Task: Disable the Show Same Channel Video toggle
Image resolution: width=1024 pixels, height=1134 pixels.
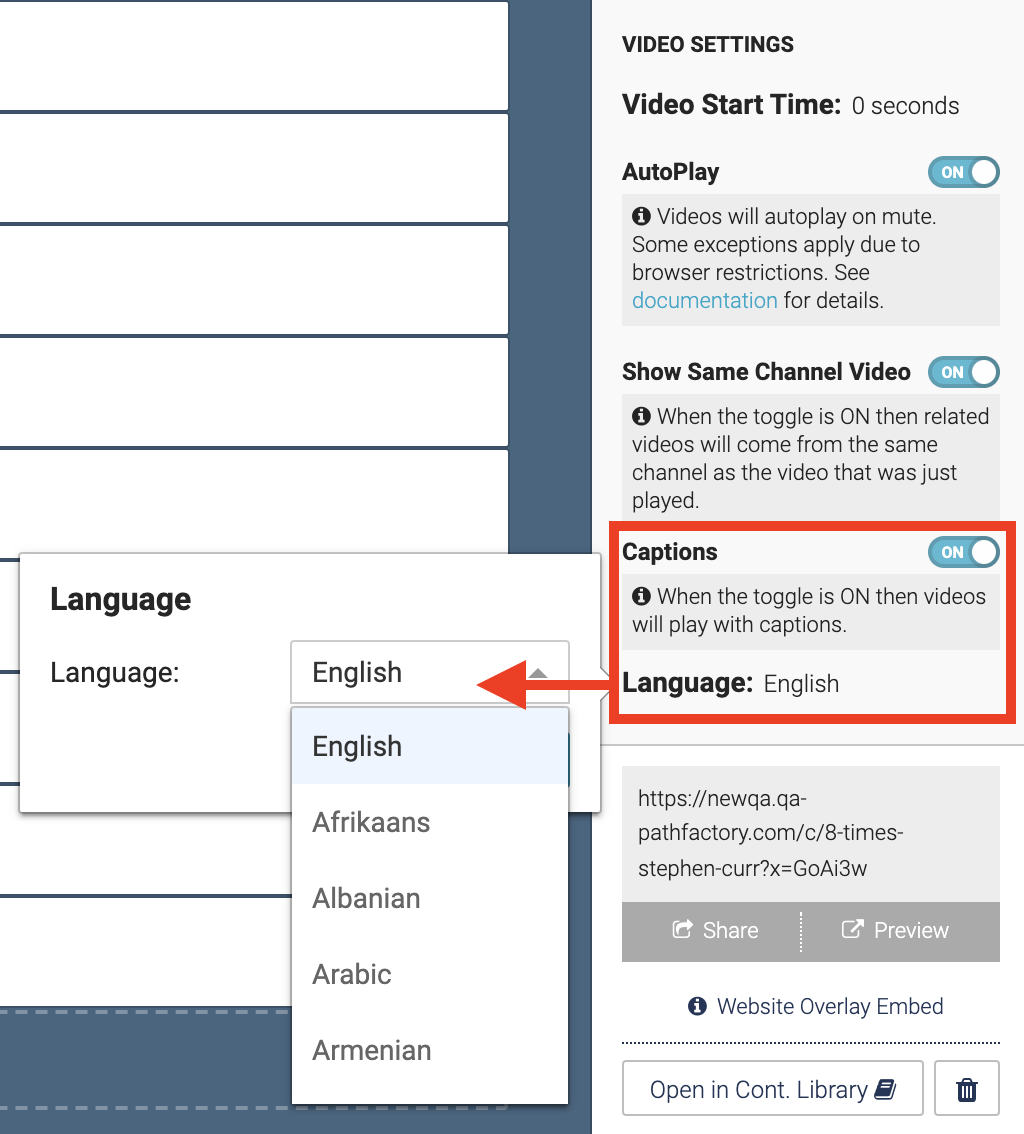Action: 963,372
